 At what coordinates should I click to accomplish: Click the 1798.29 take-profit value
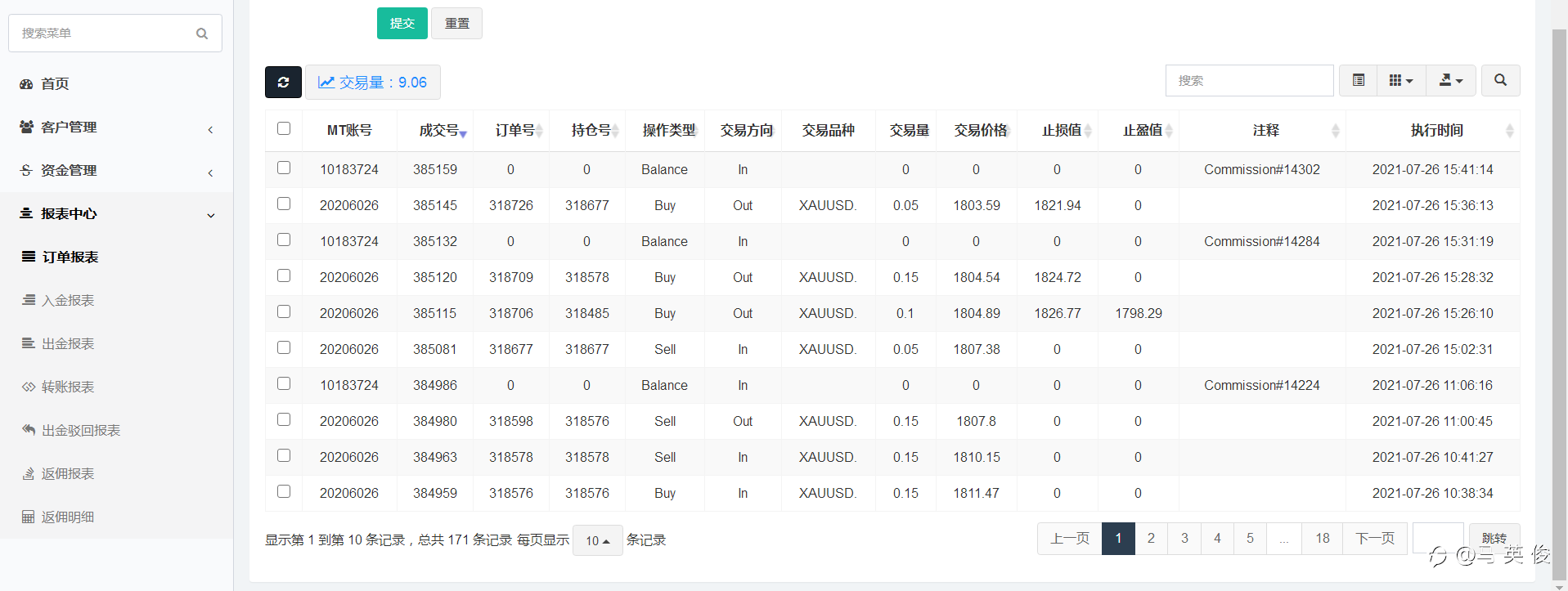[x=1139, y=314]
